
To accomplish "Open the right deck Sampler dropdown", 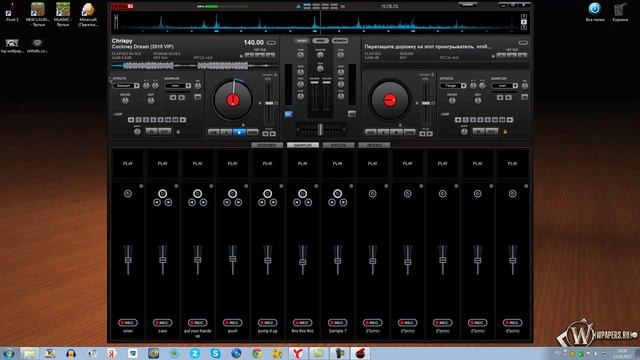I will pyautogui.click(x=504, y=86).
